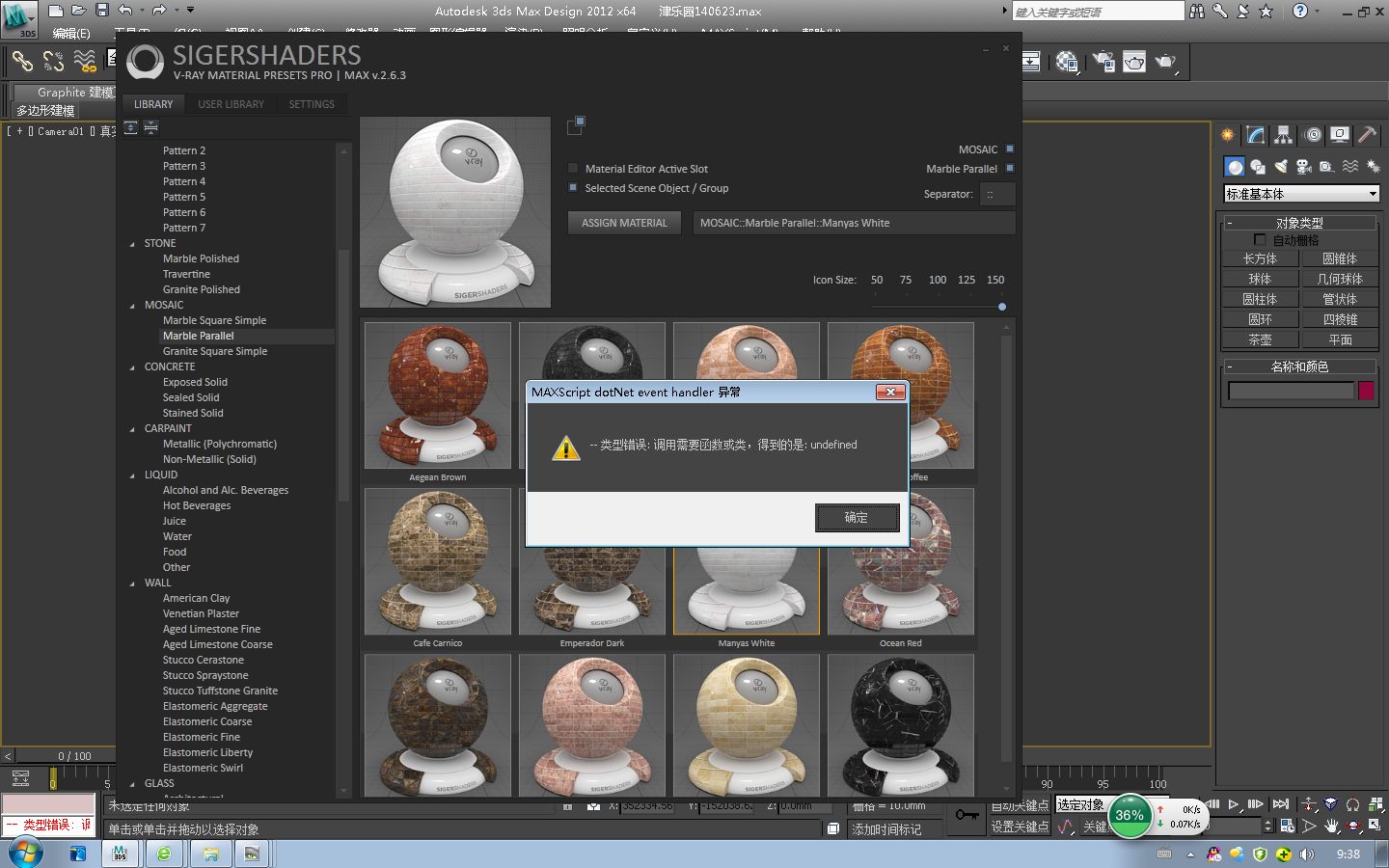Click the Undo arrow icon
The image size is (1389, 868).
pos(125,11)
